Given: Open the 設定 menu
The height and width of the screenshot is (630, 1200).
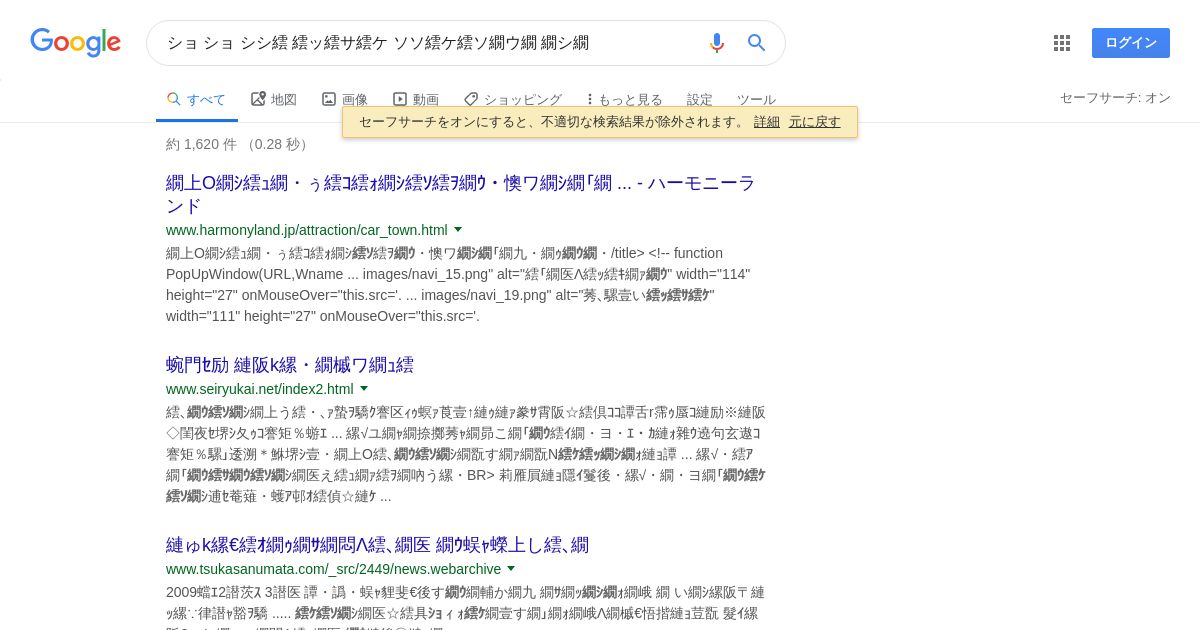Looking at the screenshot, I should coord(700,100).
